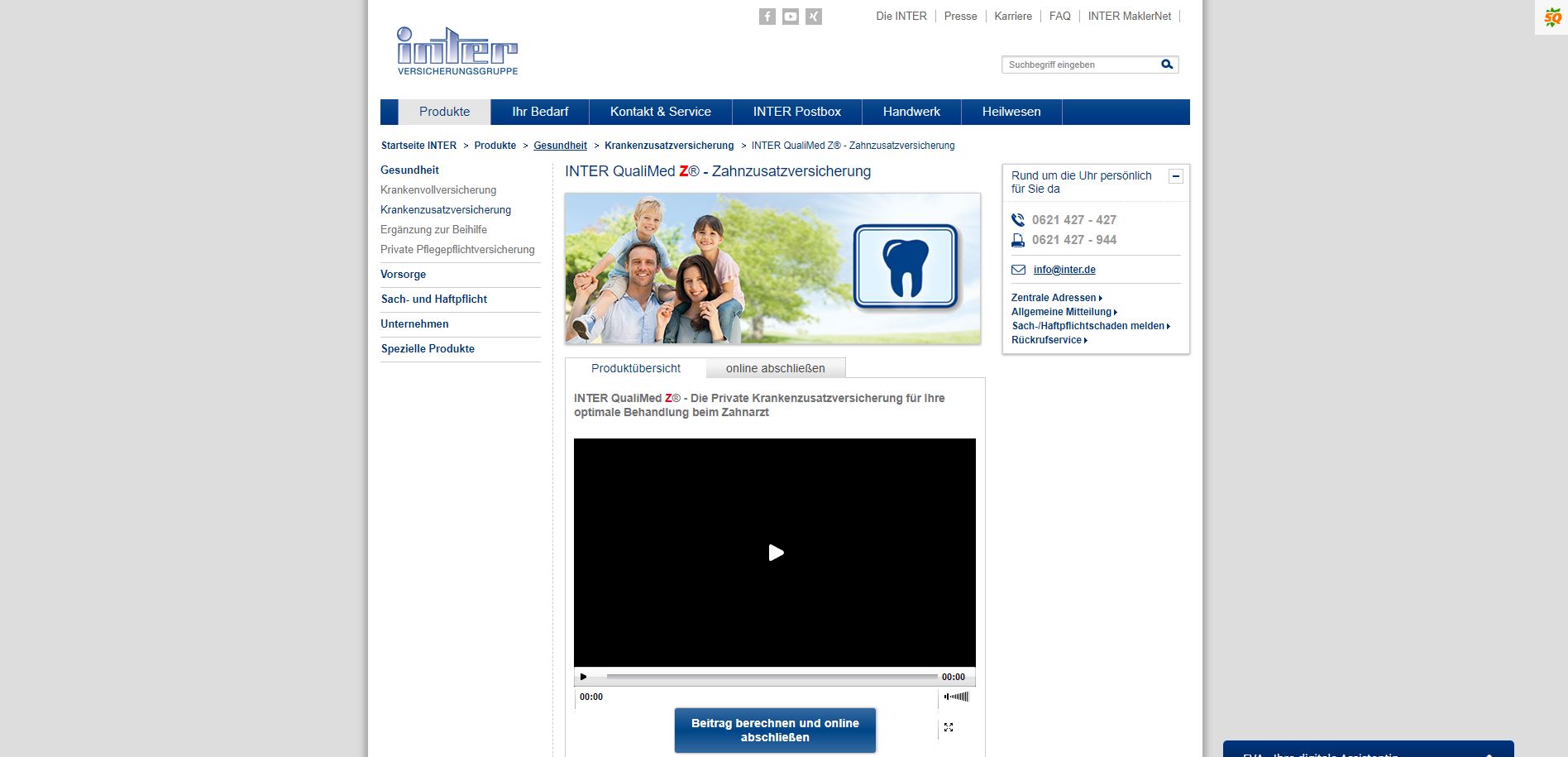Select the Produktübersicht tab
The height and width of the screenshot is (757, 1568).
[636, 368]
